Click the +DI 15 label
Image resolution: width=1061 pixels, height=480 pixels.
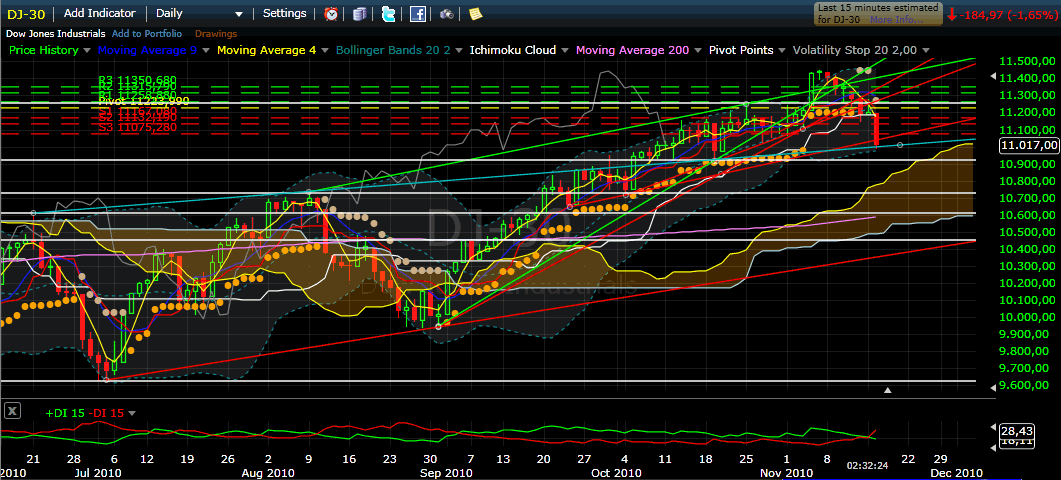click(65, 413)
